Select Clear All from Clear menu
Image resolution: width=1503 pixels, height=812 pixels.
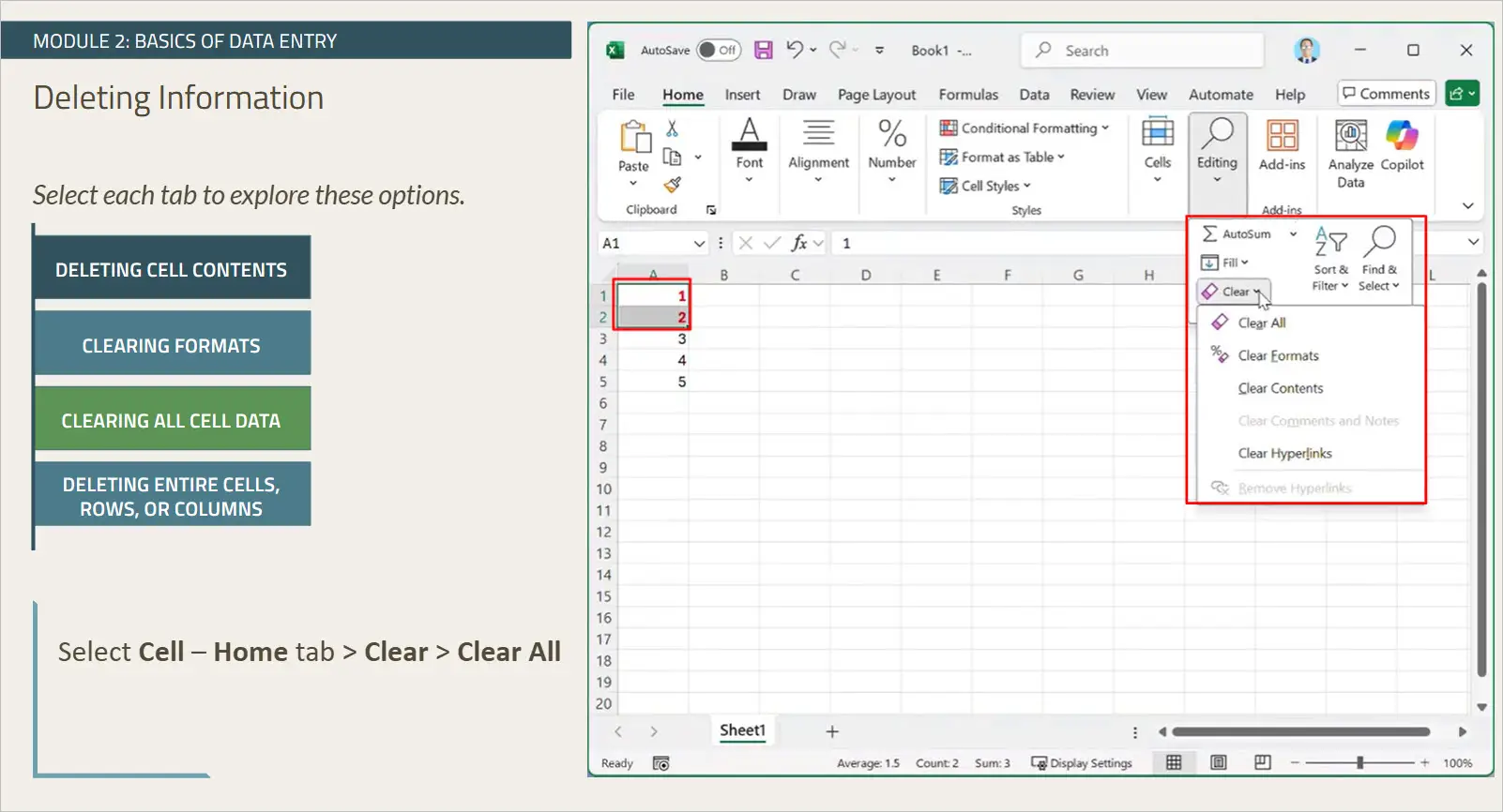coord(1261,323)
